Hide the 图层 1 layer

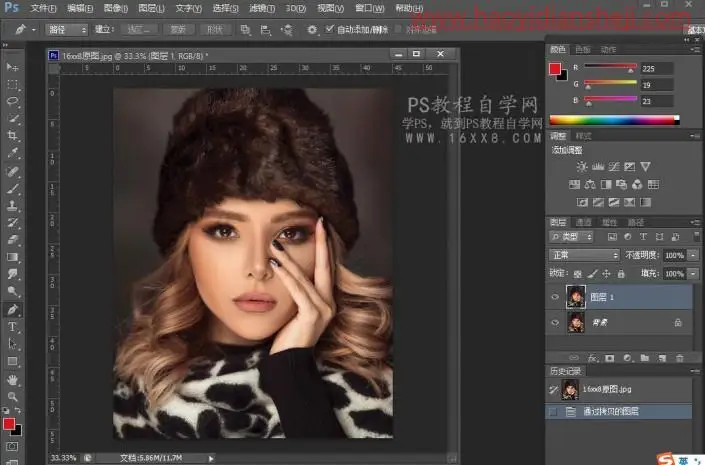(555, 297)
